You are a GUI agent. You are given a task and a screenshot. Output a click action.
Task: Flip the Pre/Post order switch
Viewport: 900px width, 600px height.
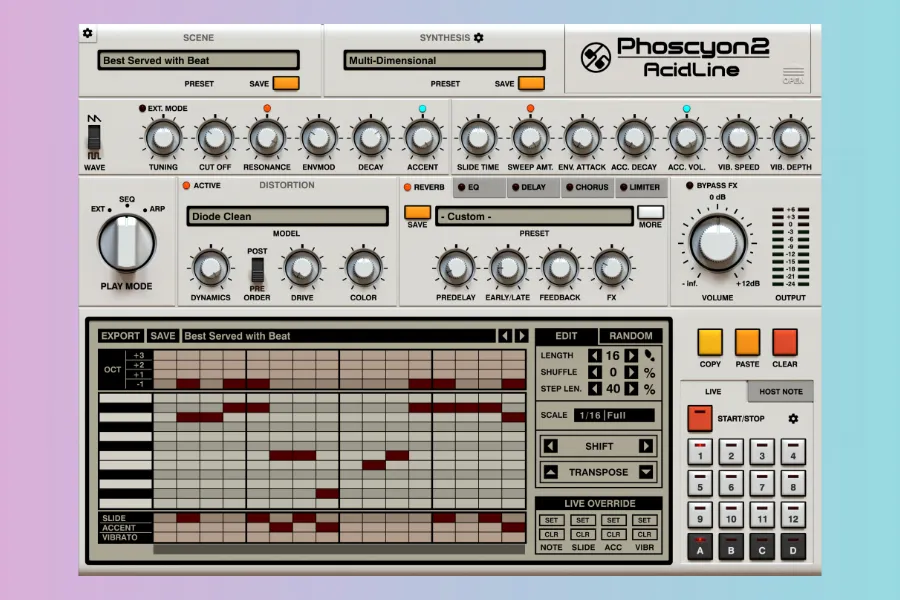[x=257, y=268]
